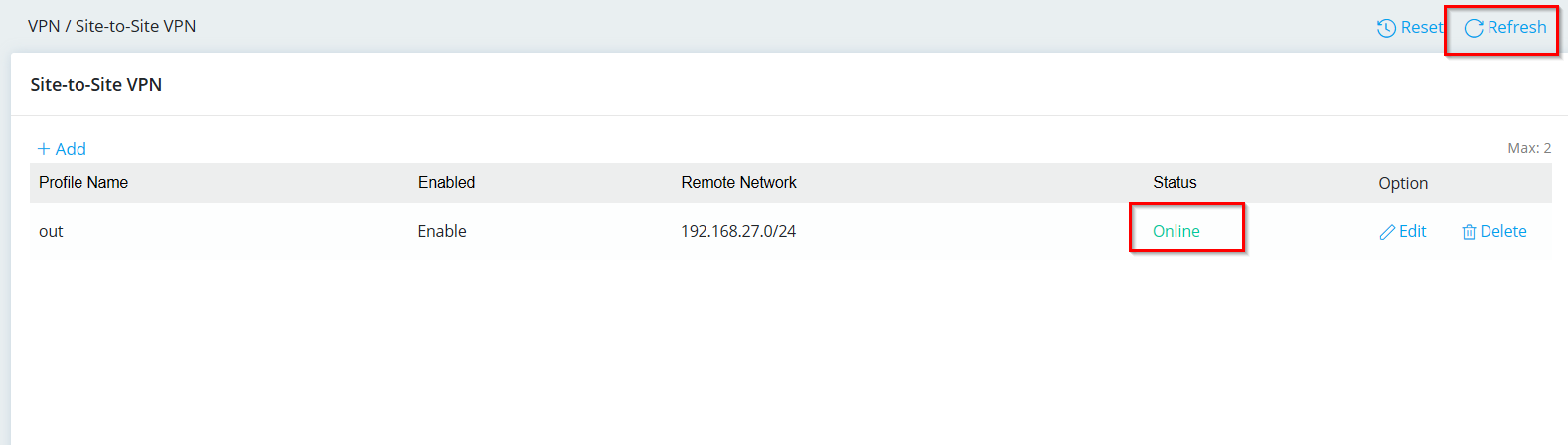1568x445 pixels.
Task: Click the trash can icon for the out profile
Action: click(1469, 232)
